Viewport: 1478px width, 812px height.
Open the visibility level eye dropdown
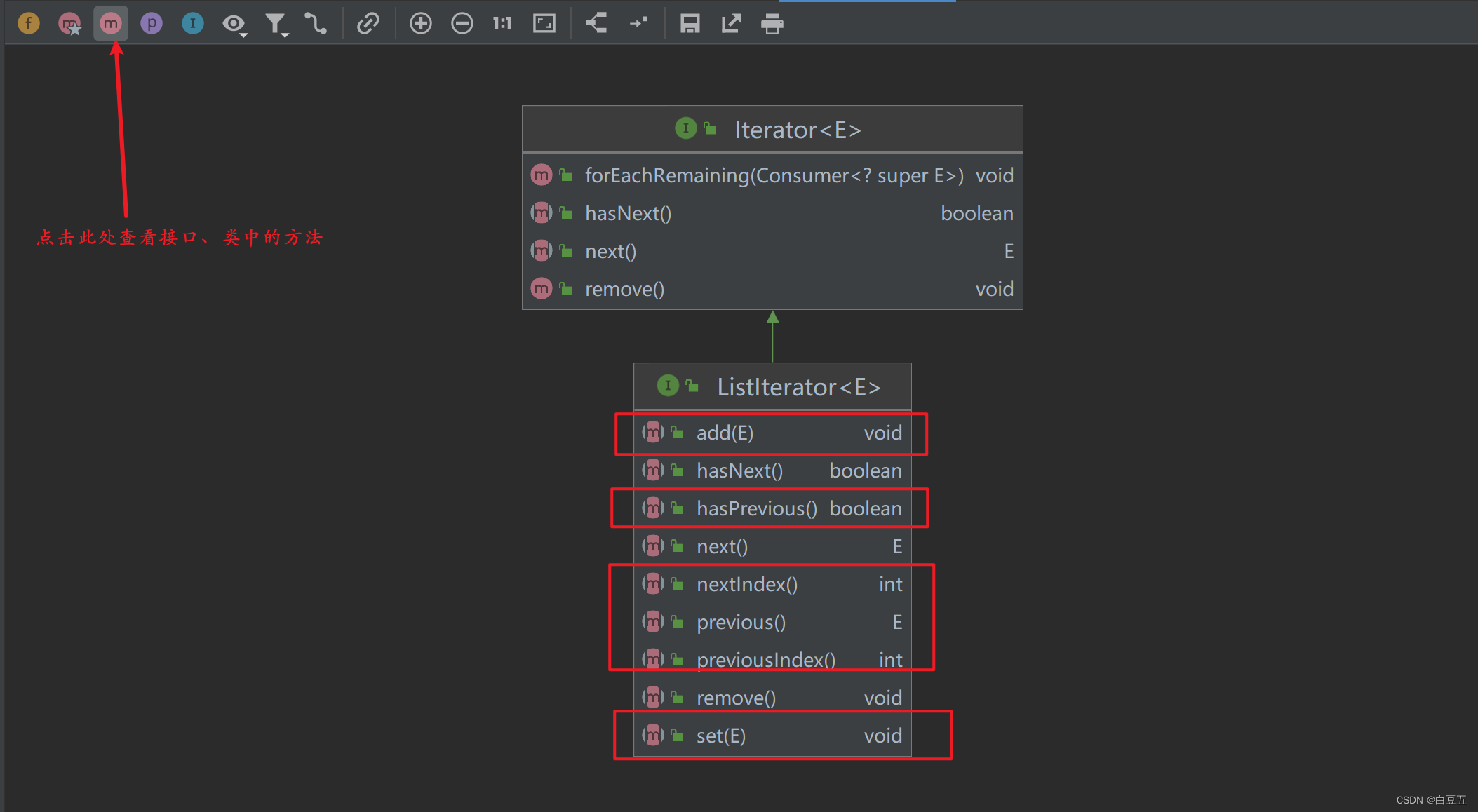(x=234, y=25)
